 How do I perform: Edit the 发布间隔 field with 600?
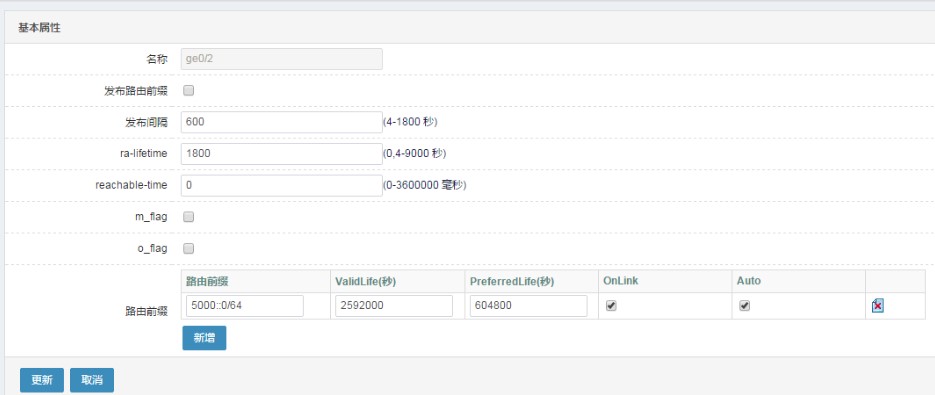pos(281,122)
